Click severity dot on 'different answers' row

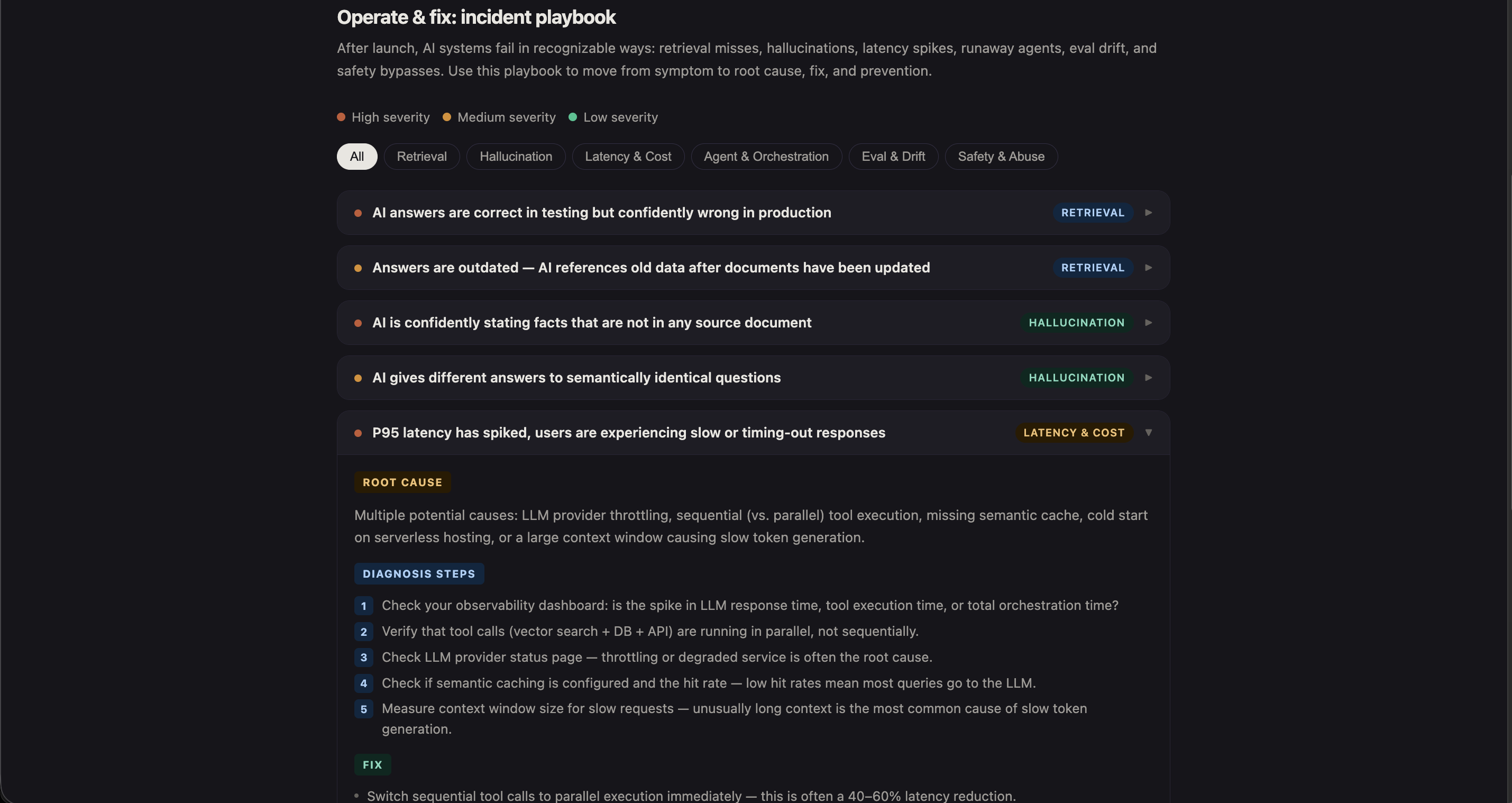tap(358, 378)
